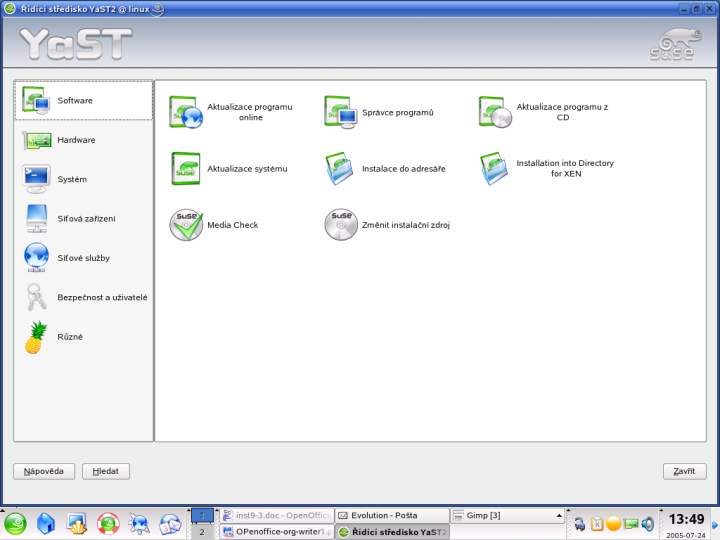Screen dimensions: 720x540
Task: Click the Nápověda help button
Action: [x=44, y=471]
